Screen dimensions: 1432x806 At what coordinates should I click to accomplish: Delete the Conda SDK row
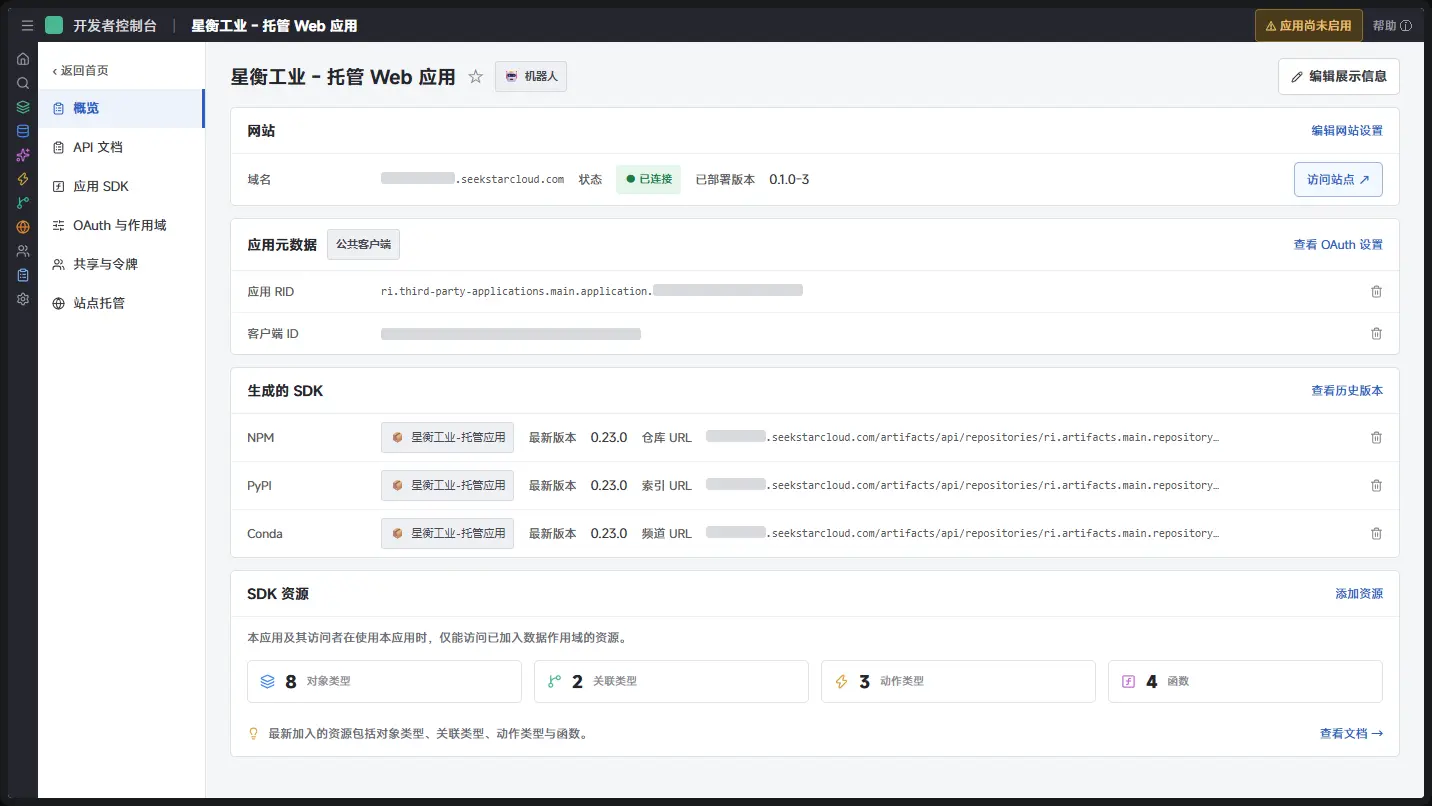[1376, 533]
